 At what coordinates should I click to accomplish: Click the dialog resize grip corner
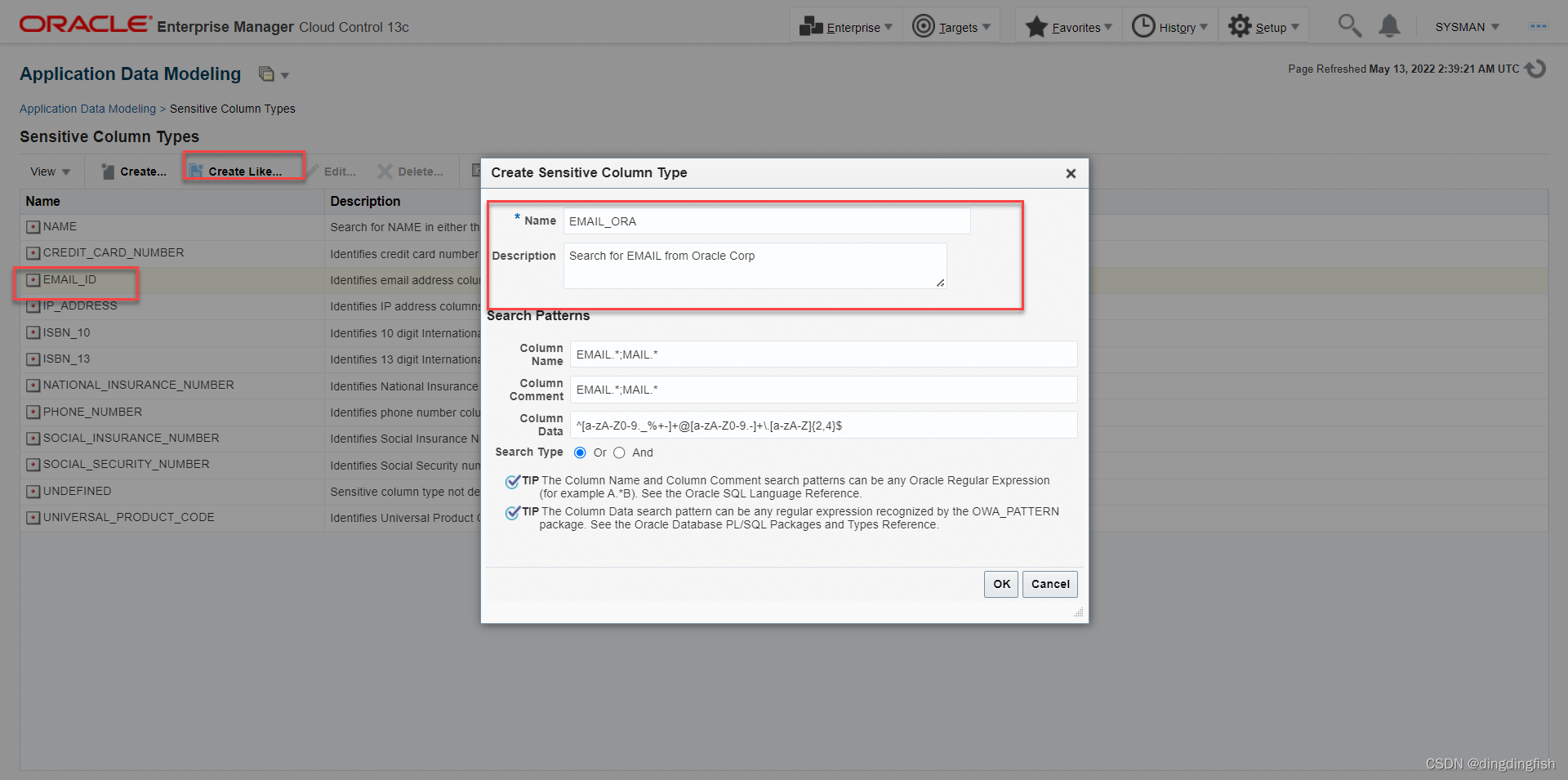click(x=1079, y=612)
